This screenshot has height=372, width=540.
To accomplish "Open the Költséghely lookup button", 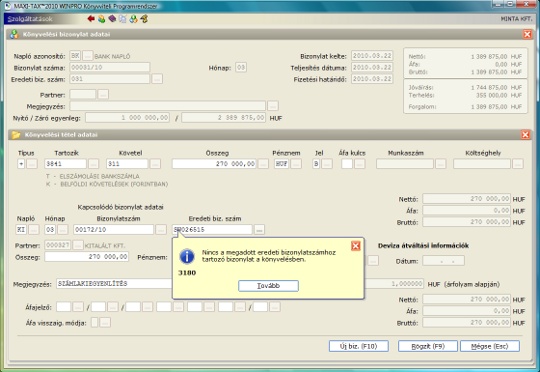I will click(518, 164).
